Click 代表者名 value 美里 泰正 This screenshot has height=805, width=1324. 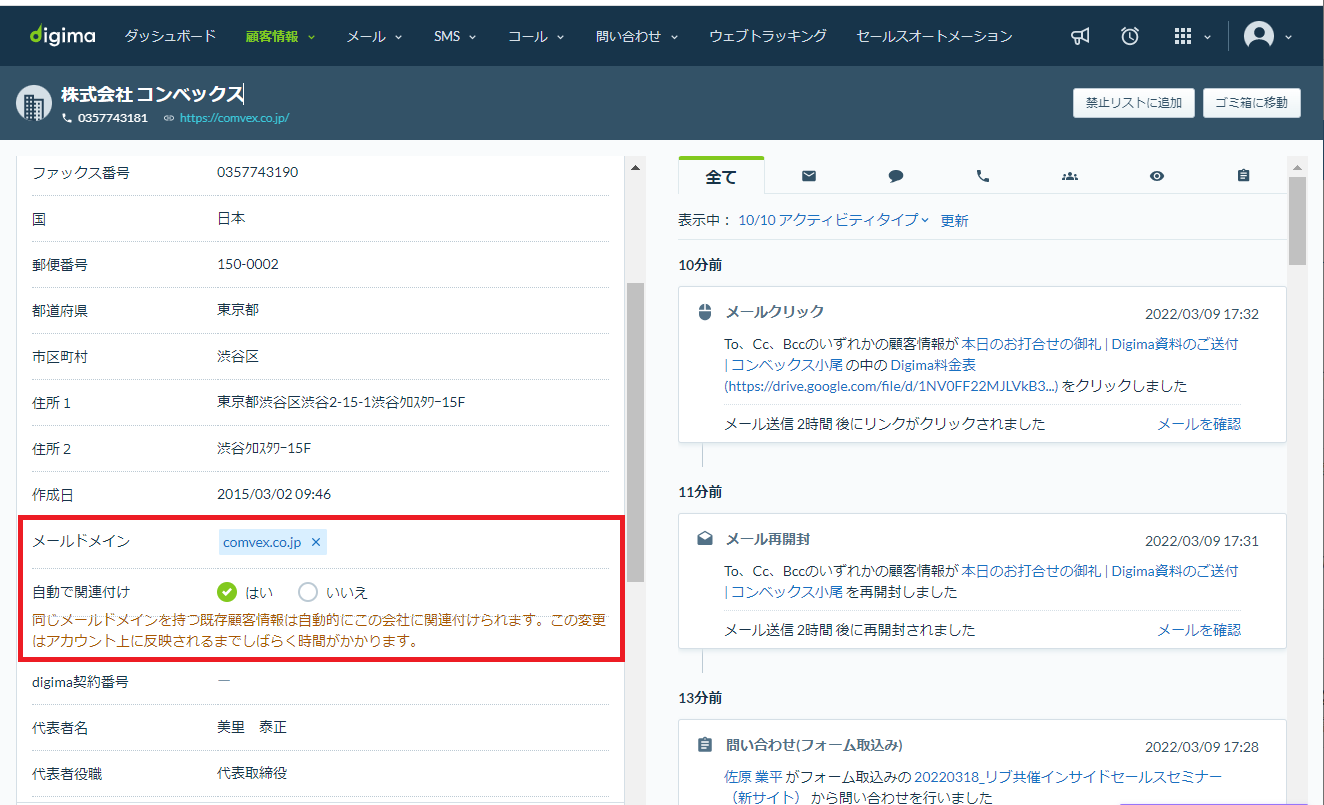click(252, 727)
